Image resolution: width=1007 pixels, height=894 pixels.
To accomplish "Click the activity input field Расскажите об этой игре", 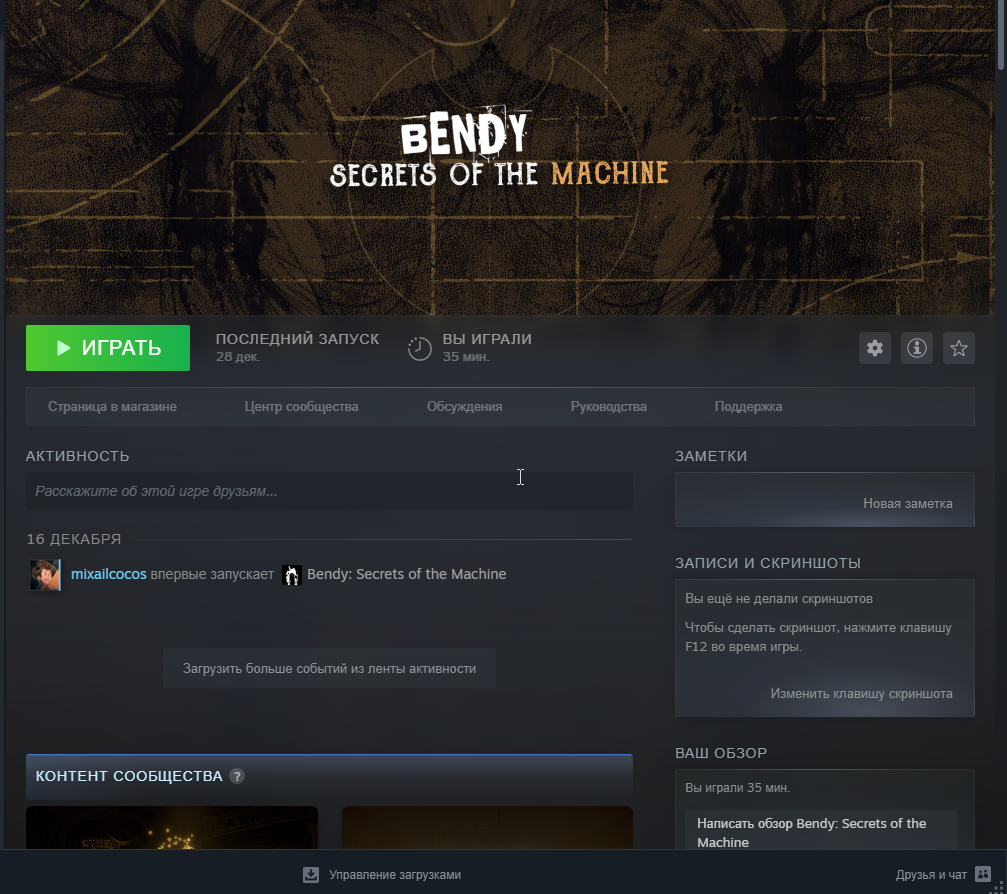I will (329, 491).
